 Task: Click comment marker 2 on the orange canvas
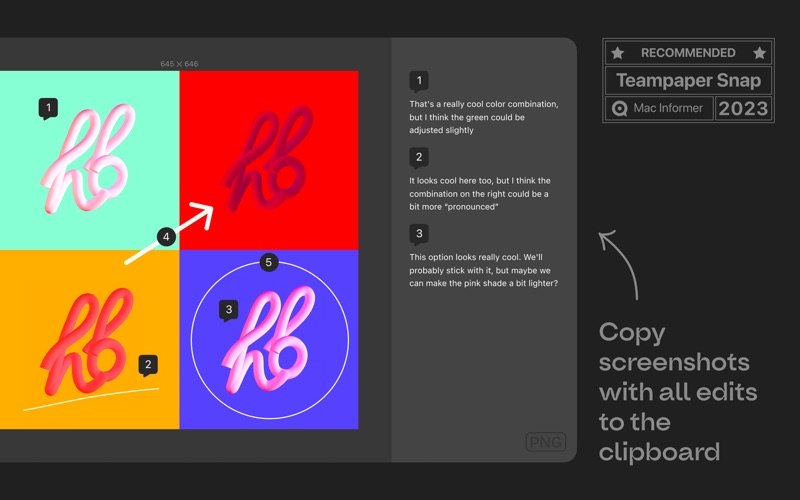tap(148, 365)
